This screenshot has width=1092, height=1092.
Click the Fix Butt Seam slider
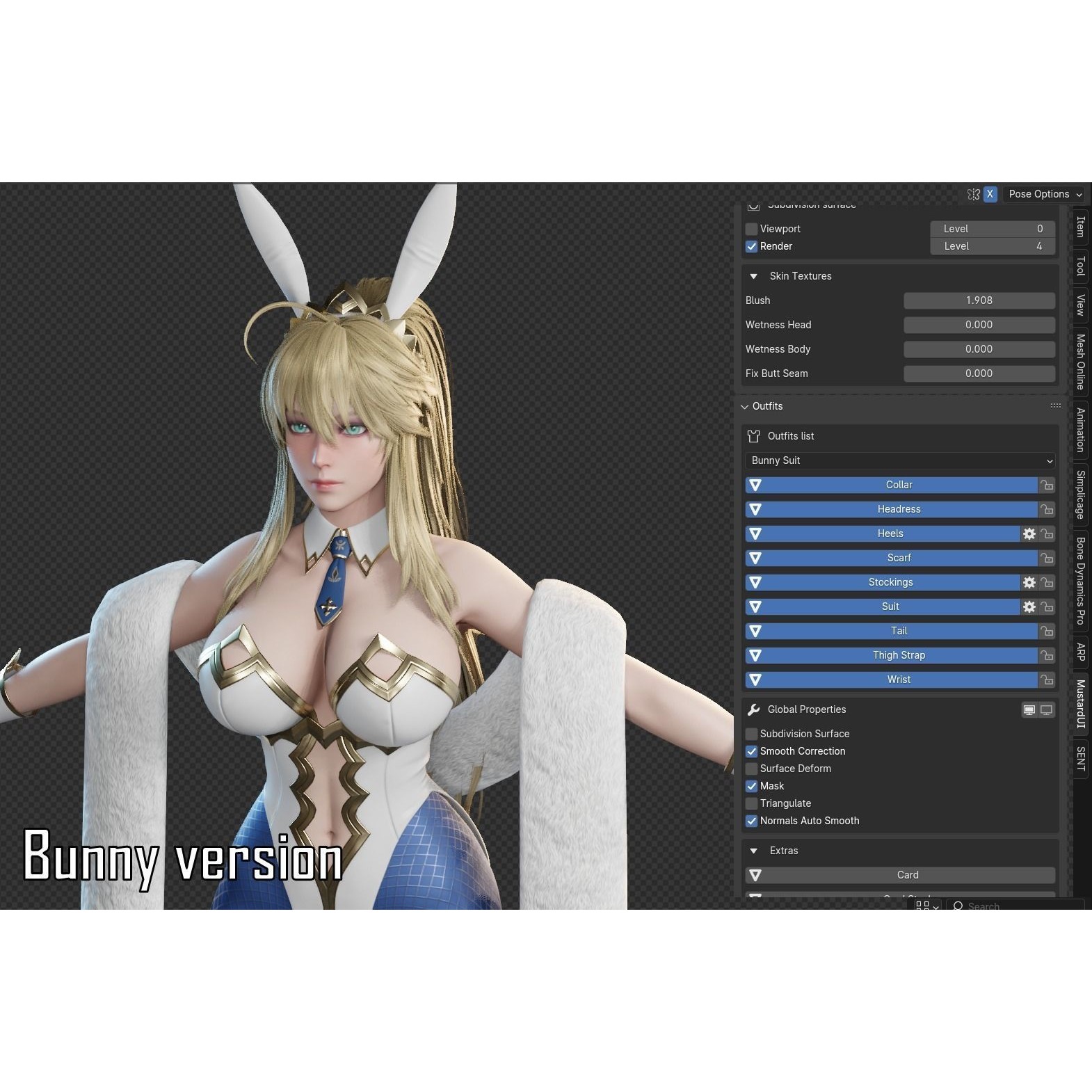[x=979, y=374]
